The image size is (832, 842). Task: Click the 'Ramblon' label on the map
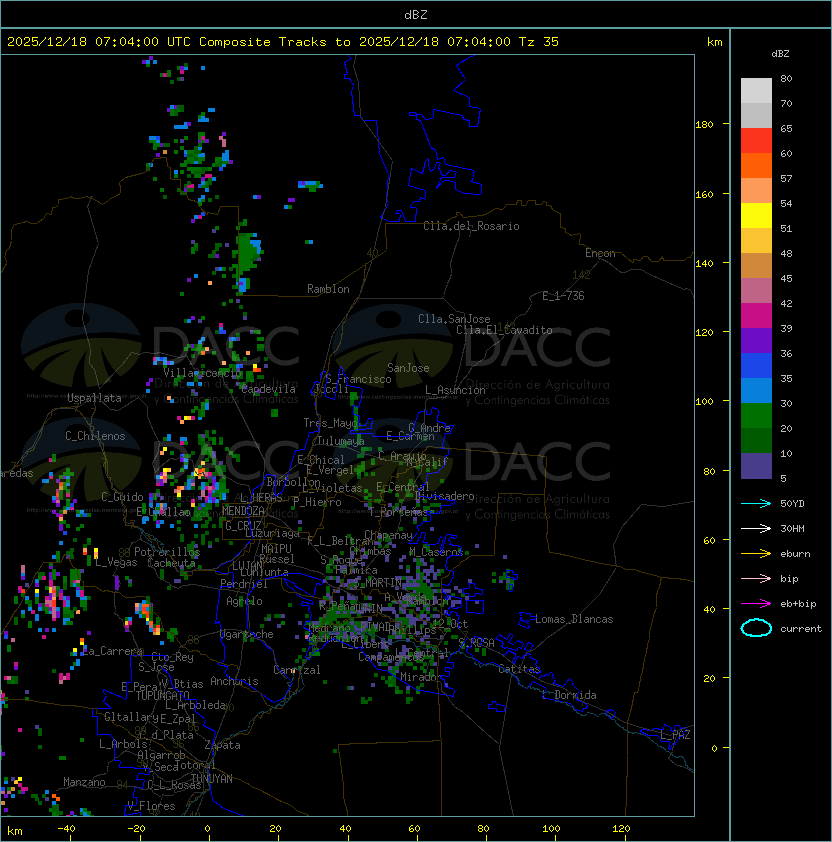pos(328,289)
